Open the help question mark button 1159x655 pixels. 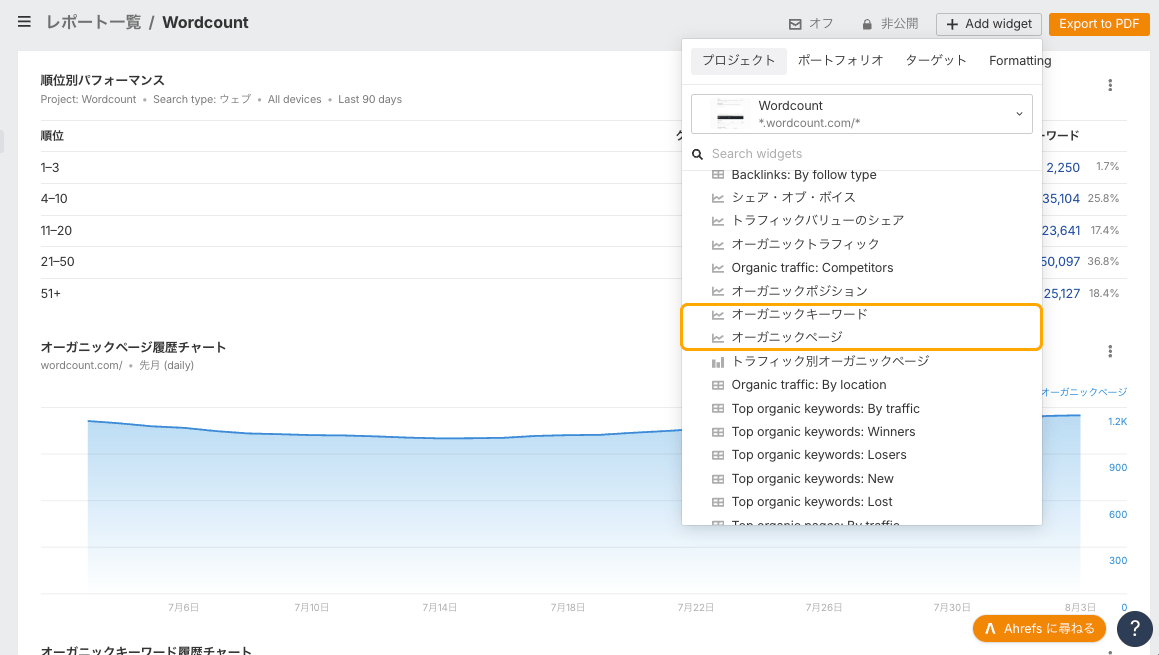tap(1135, 628)
